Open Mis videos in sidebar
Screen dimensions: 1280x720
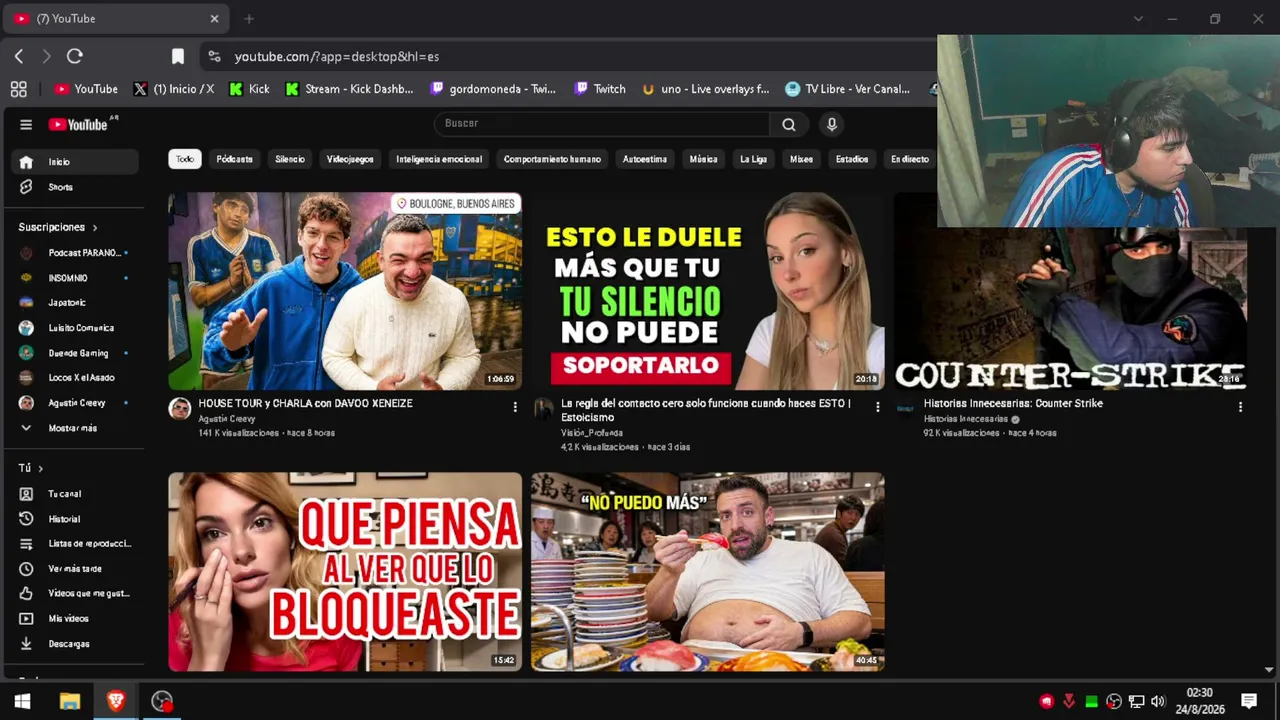coord(75,619)
